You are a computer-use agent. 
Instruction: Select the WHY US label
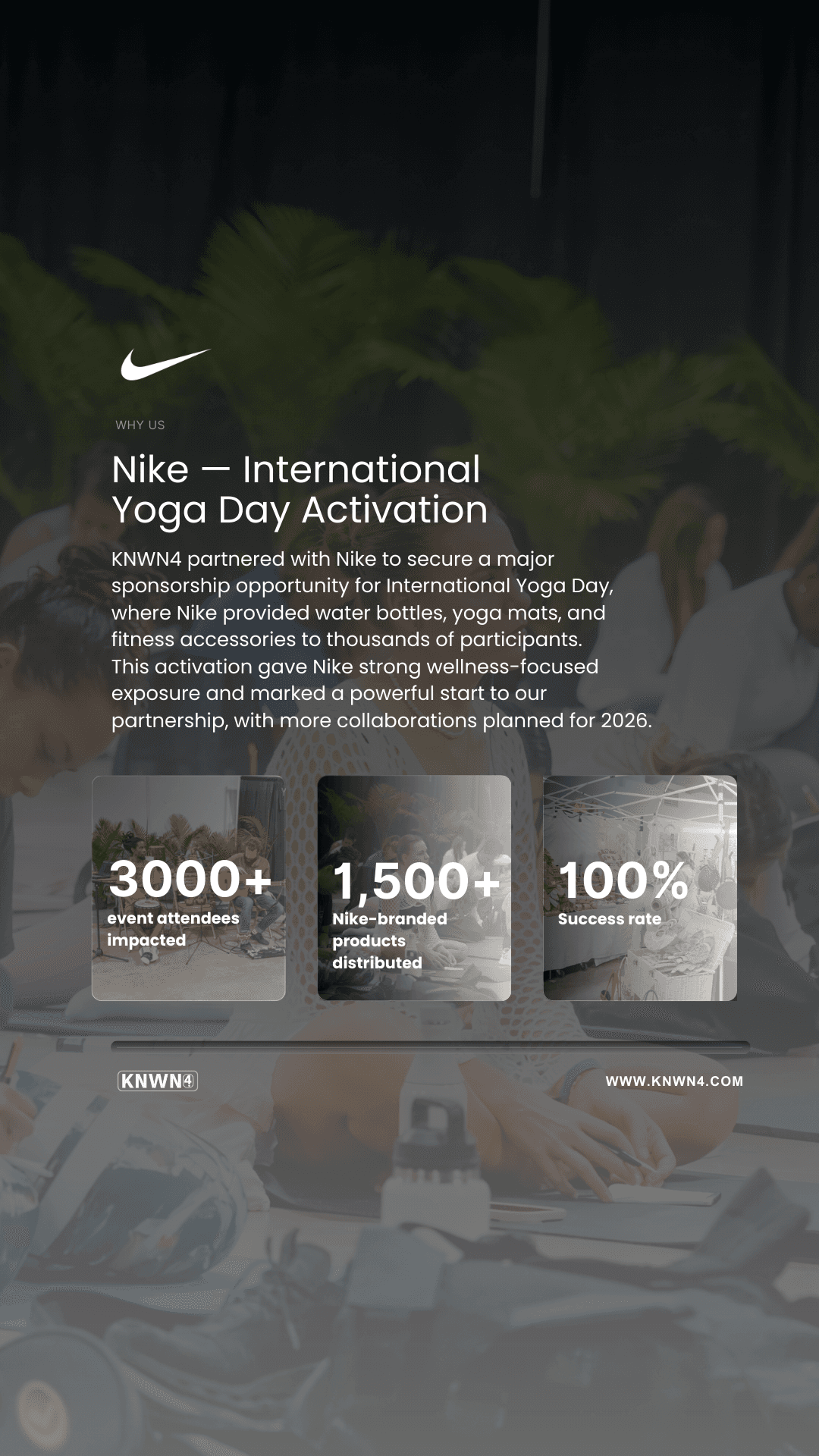pos(140,425)
